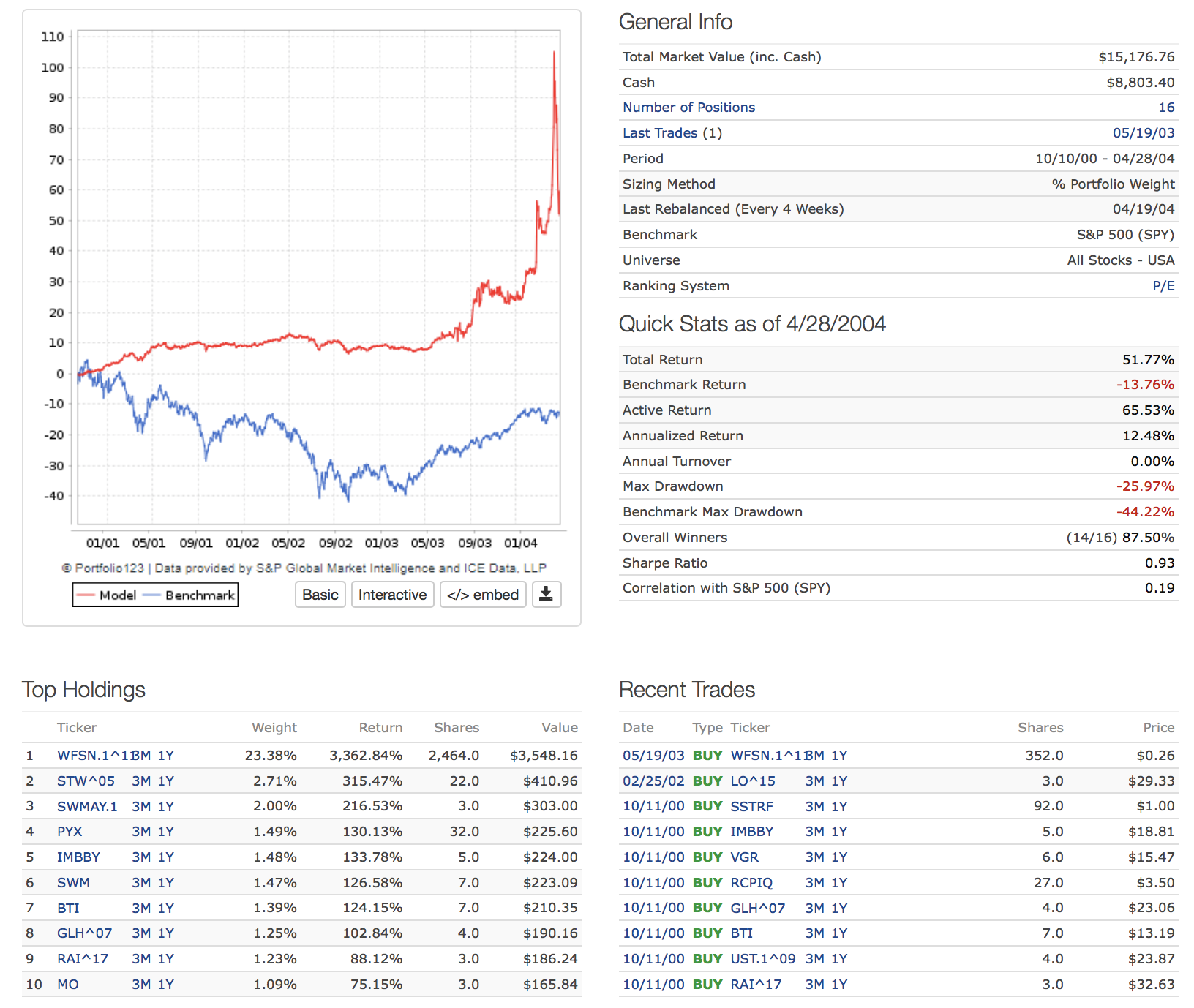Click the 05/19/03 last trade date

[1143, 133]
